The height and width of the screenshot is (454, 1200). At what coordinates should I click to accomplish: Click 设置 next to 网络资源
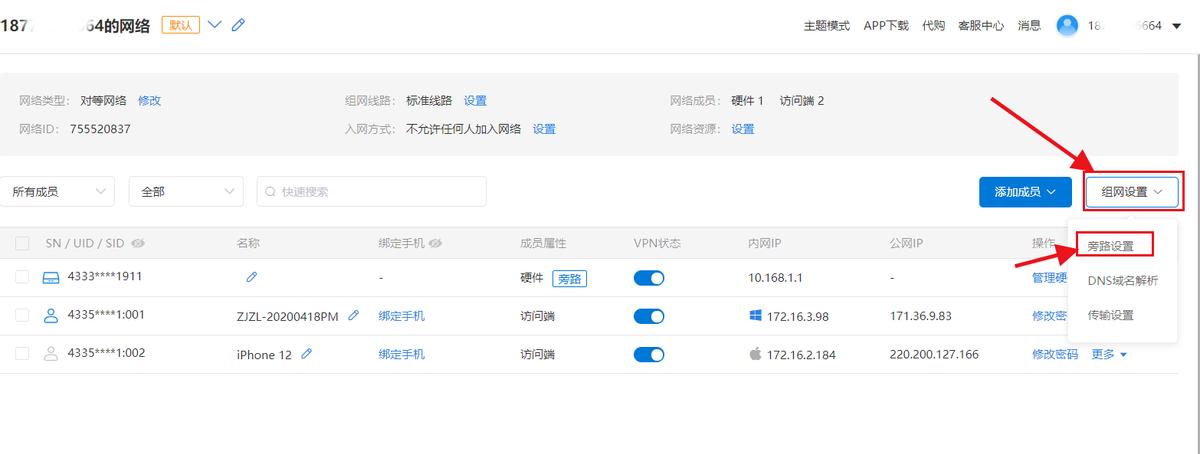point(742,129)
